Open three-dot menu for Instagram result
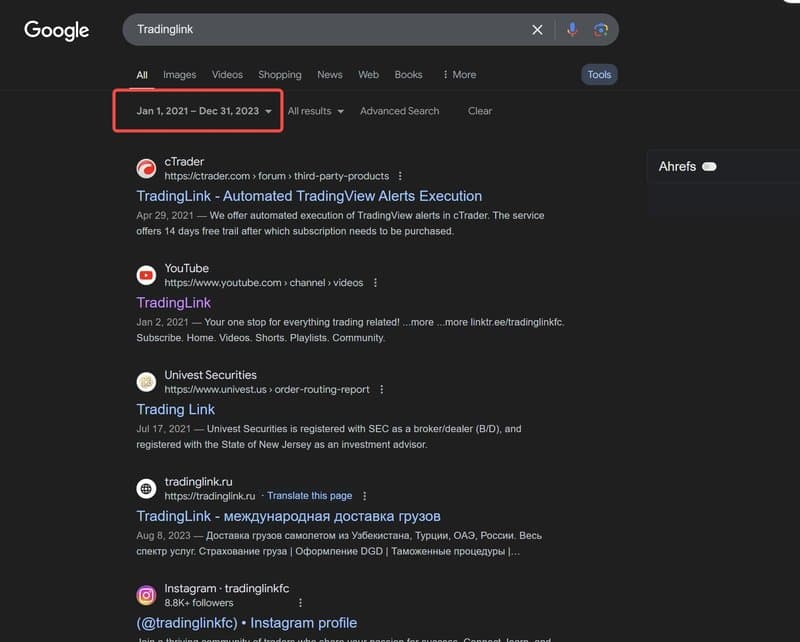Screen dimensions: 800x642 point(300,603)
